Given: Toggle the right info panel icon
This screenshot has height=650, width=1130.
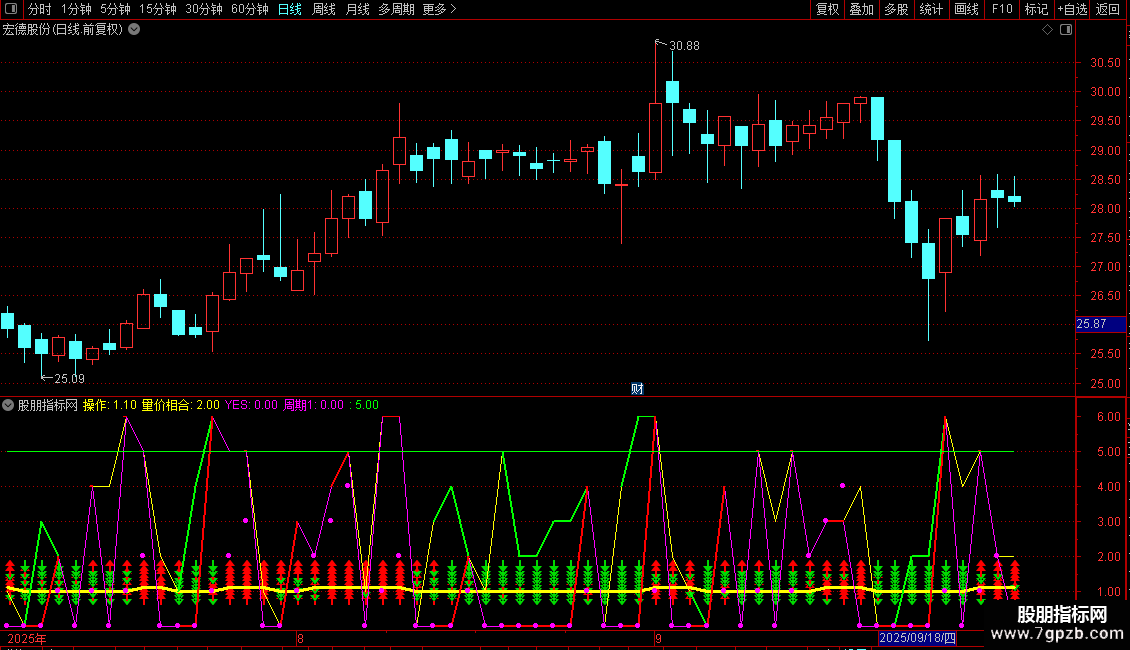Looking at the screenshot, I should coord(1066,30).
